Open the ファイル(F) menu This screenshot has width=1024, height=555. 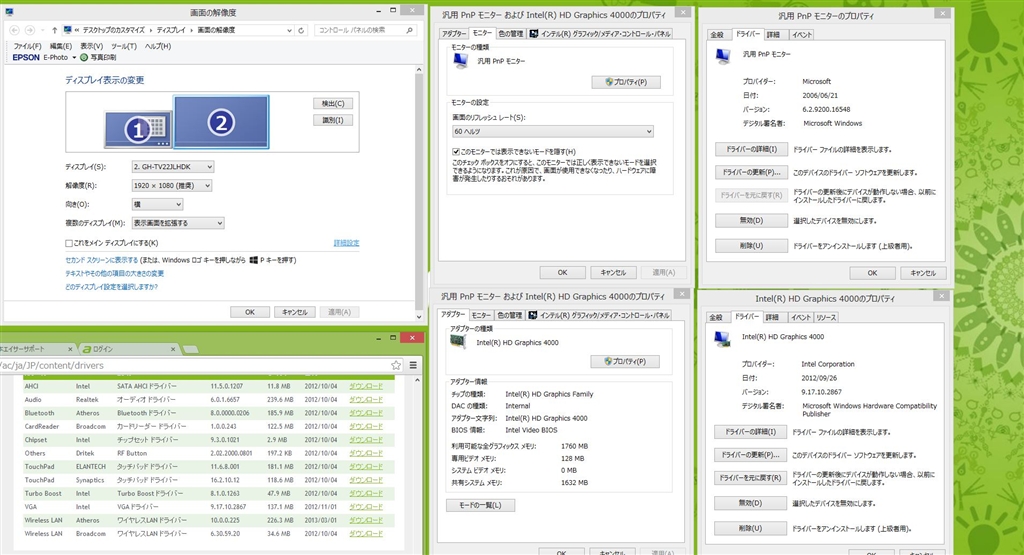click(27, 46)
